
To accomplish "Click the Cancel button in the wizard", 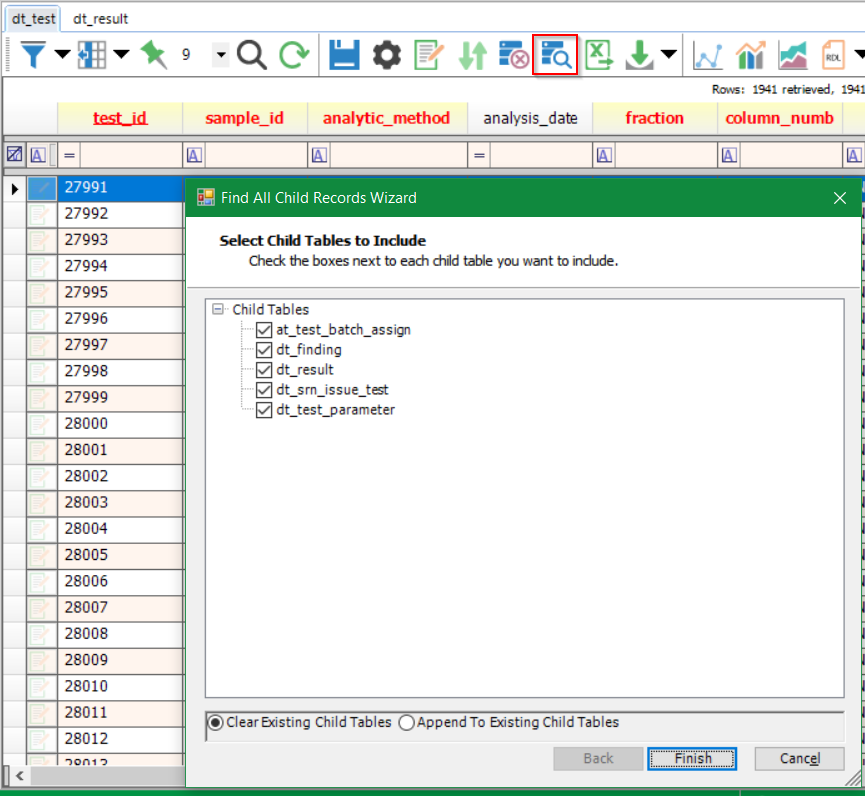I will click(x=799, y=758).
